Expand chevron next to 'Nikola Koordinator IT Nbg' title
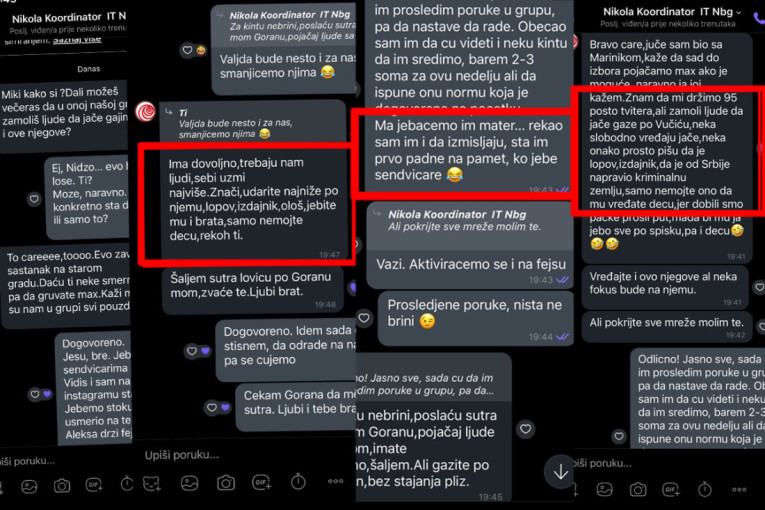 738,12
